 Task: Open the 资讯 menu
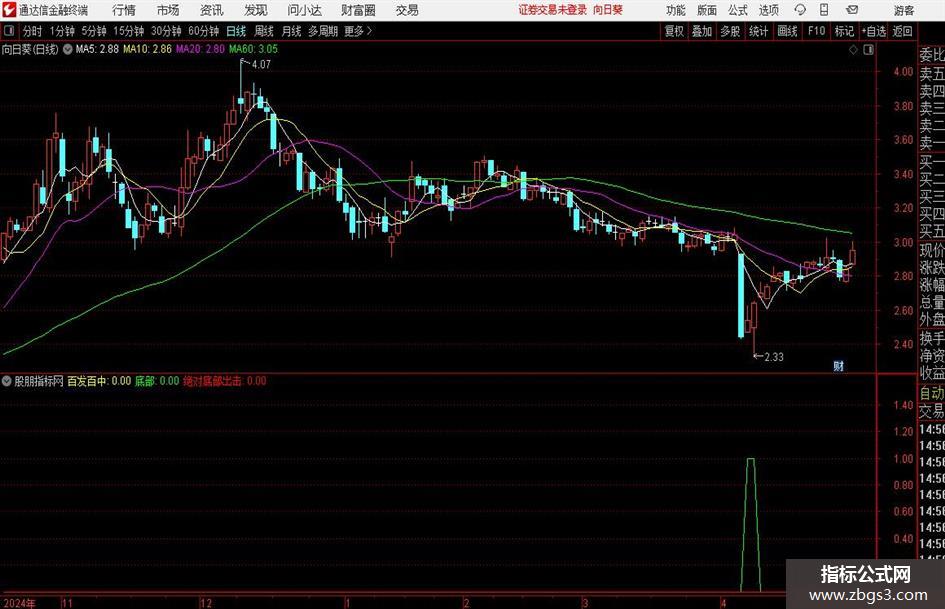211,10
